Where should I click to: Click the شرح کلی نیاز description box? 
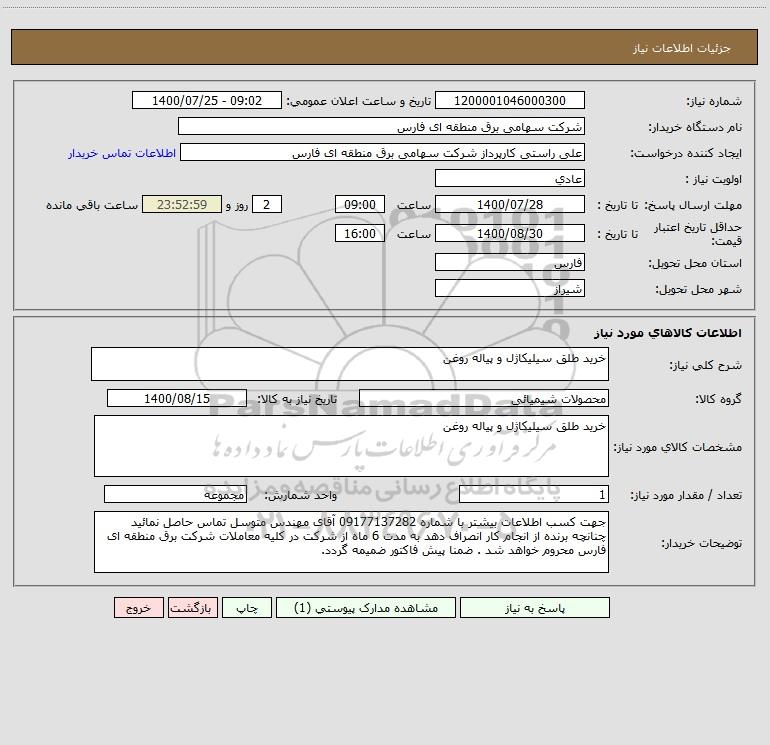point(350,364)
